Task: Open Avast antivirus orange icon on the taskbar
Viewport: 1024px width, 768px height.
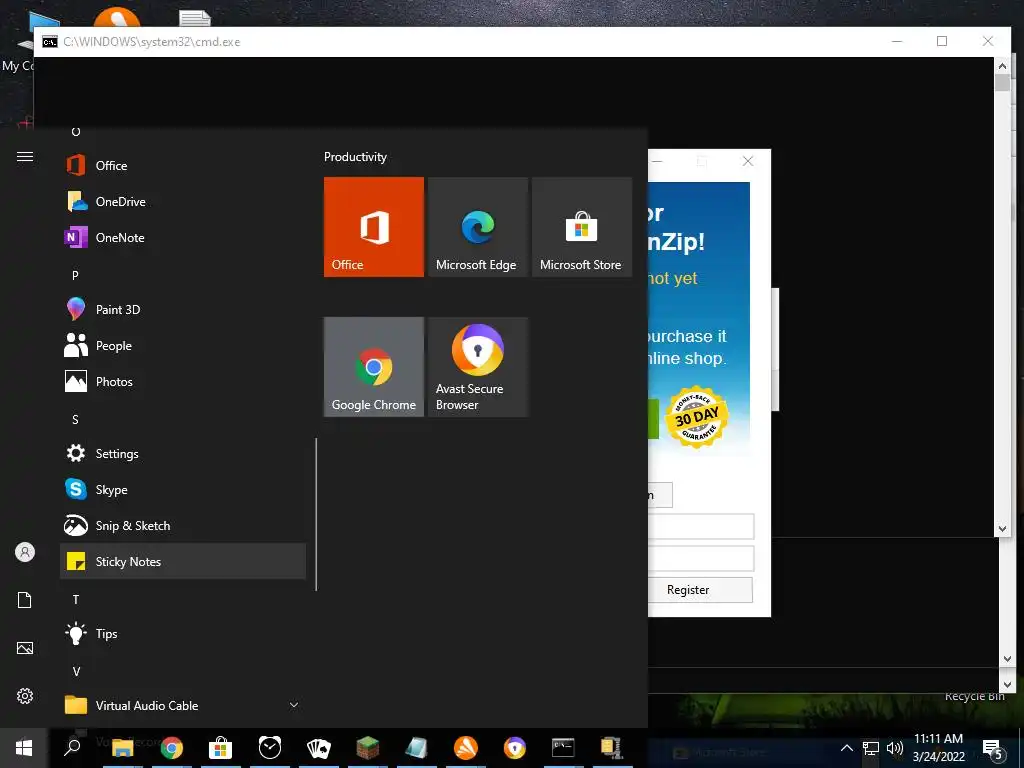Action: pyautogui.click(x=466, y=748)
